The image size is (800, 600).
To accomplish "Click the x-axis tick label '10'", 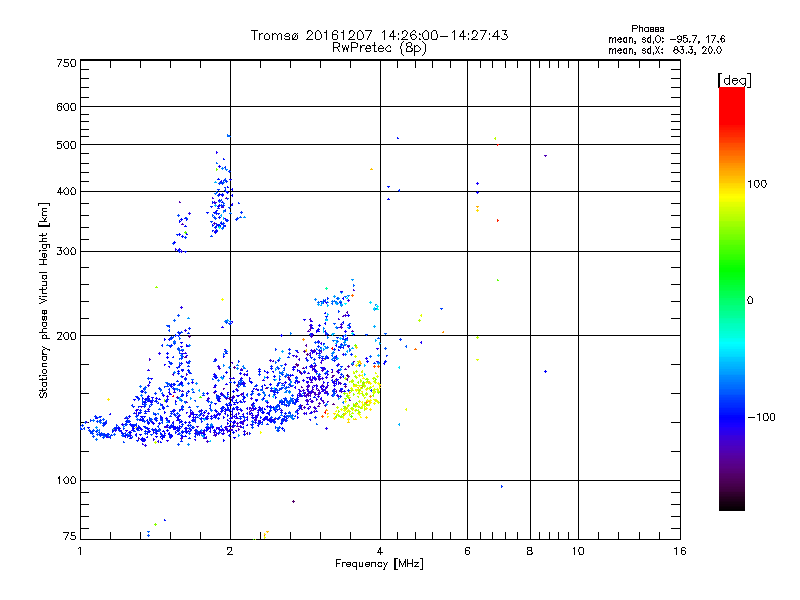I will click(x=578, y=551).
